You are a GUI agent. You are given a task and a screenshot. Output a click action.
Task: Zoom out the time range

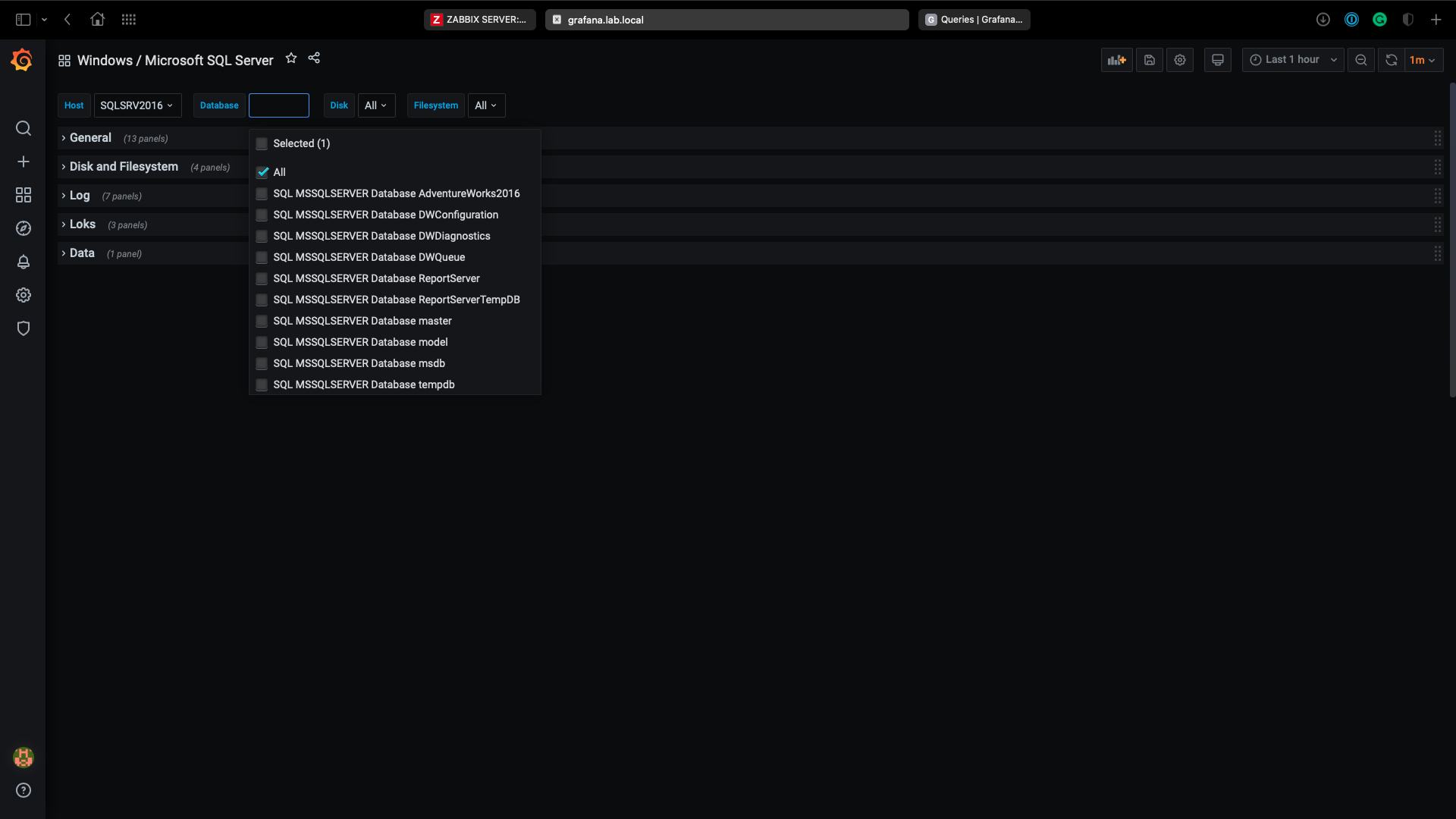click(1361, 60)
